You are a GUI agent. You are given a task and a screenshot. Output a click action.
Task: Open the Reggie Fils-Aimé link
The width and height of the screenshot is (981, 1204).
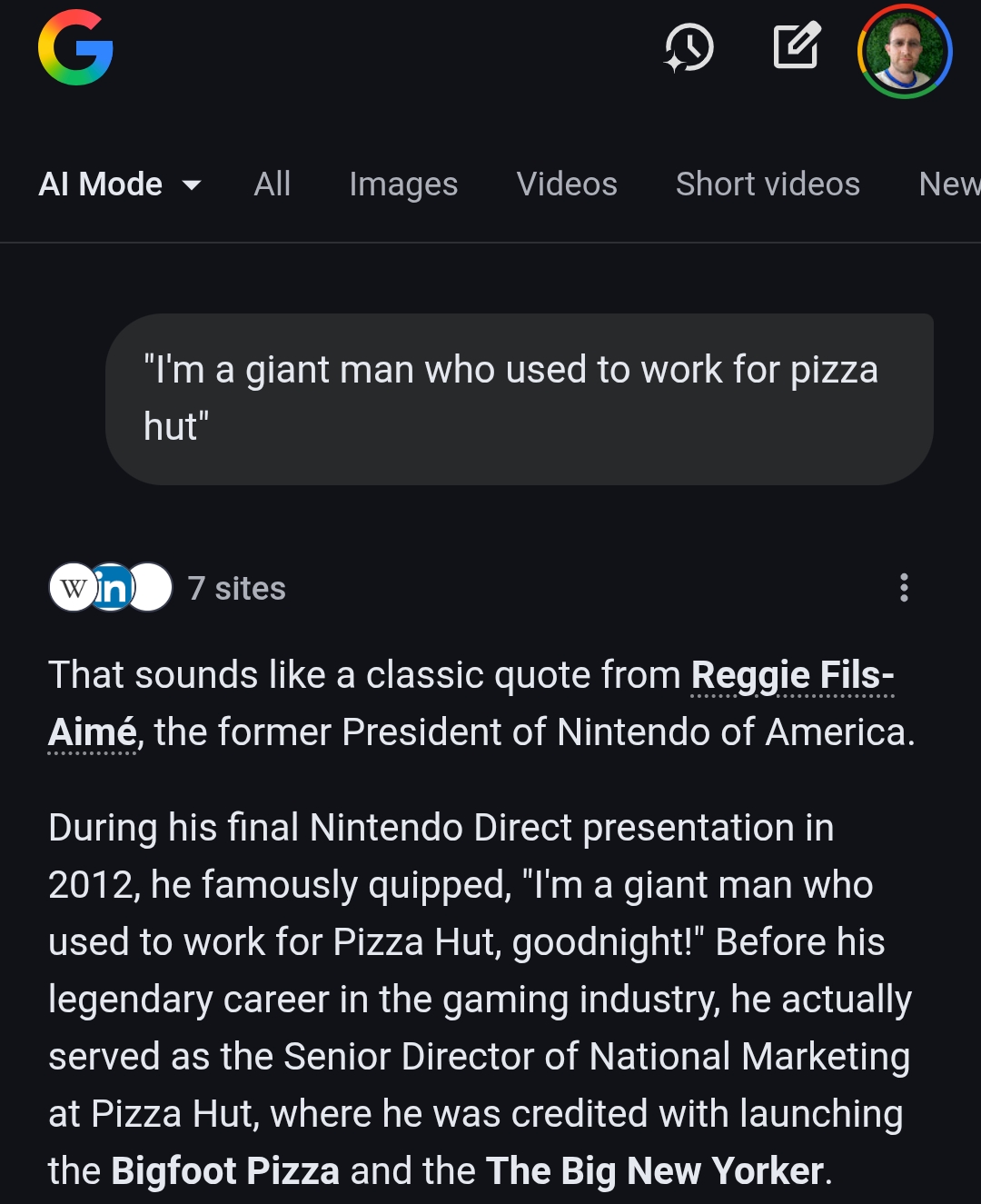point(792,676)
